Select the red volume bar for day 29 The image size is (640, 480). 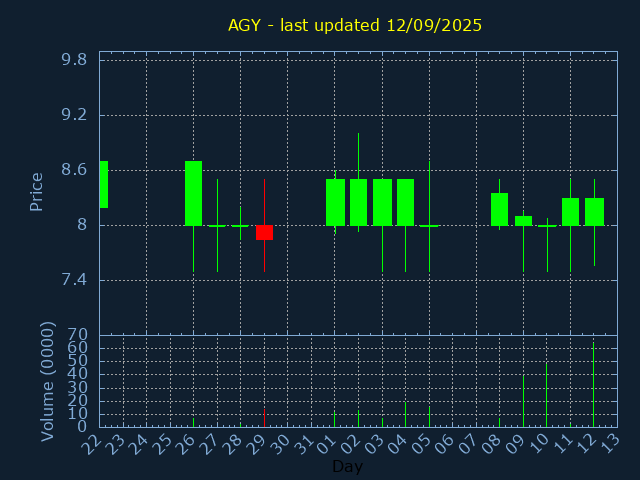tap(264, 418)
